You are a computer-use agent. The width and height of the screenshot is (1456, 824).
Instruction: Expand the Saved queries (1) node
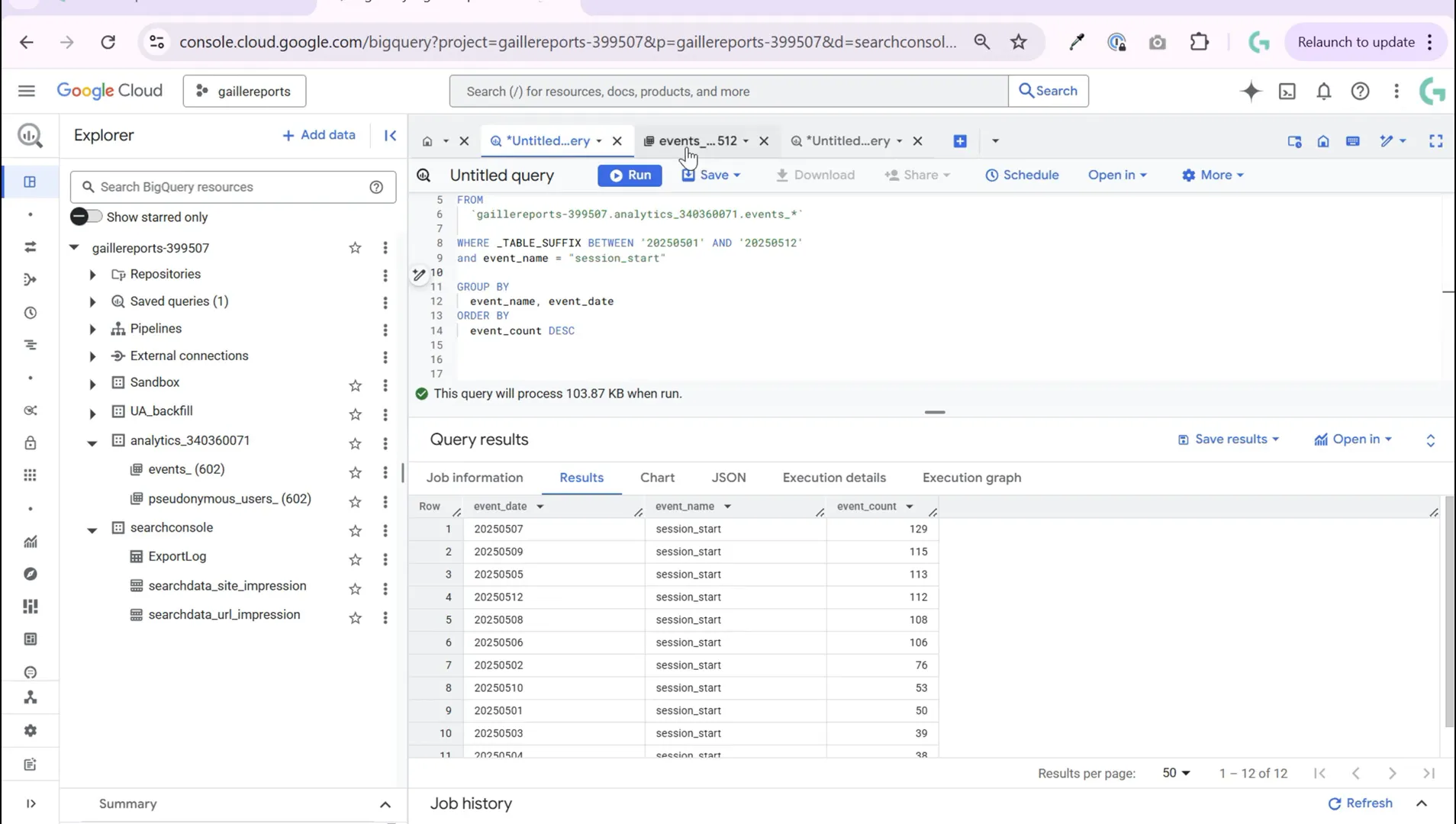[x=92, y=302]
